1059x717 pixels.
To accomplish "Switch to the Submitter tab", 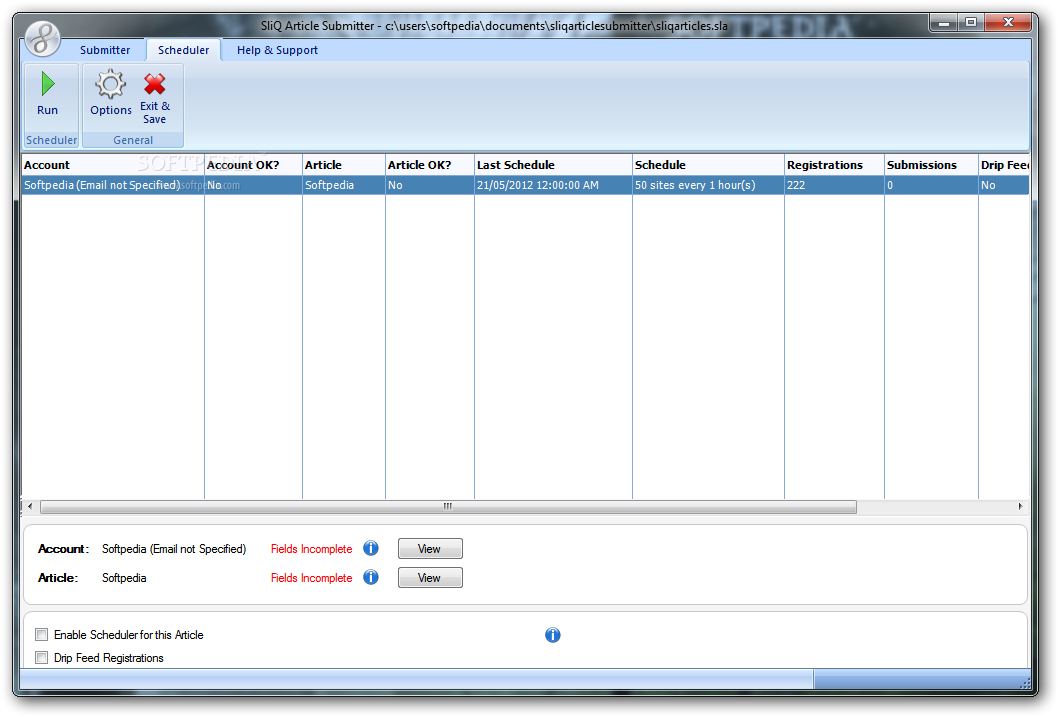I will [x=105, y=50].
